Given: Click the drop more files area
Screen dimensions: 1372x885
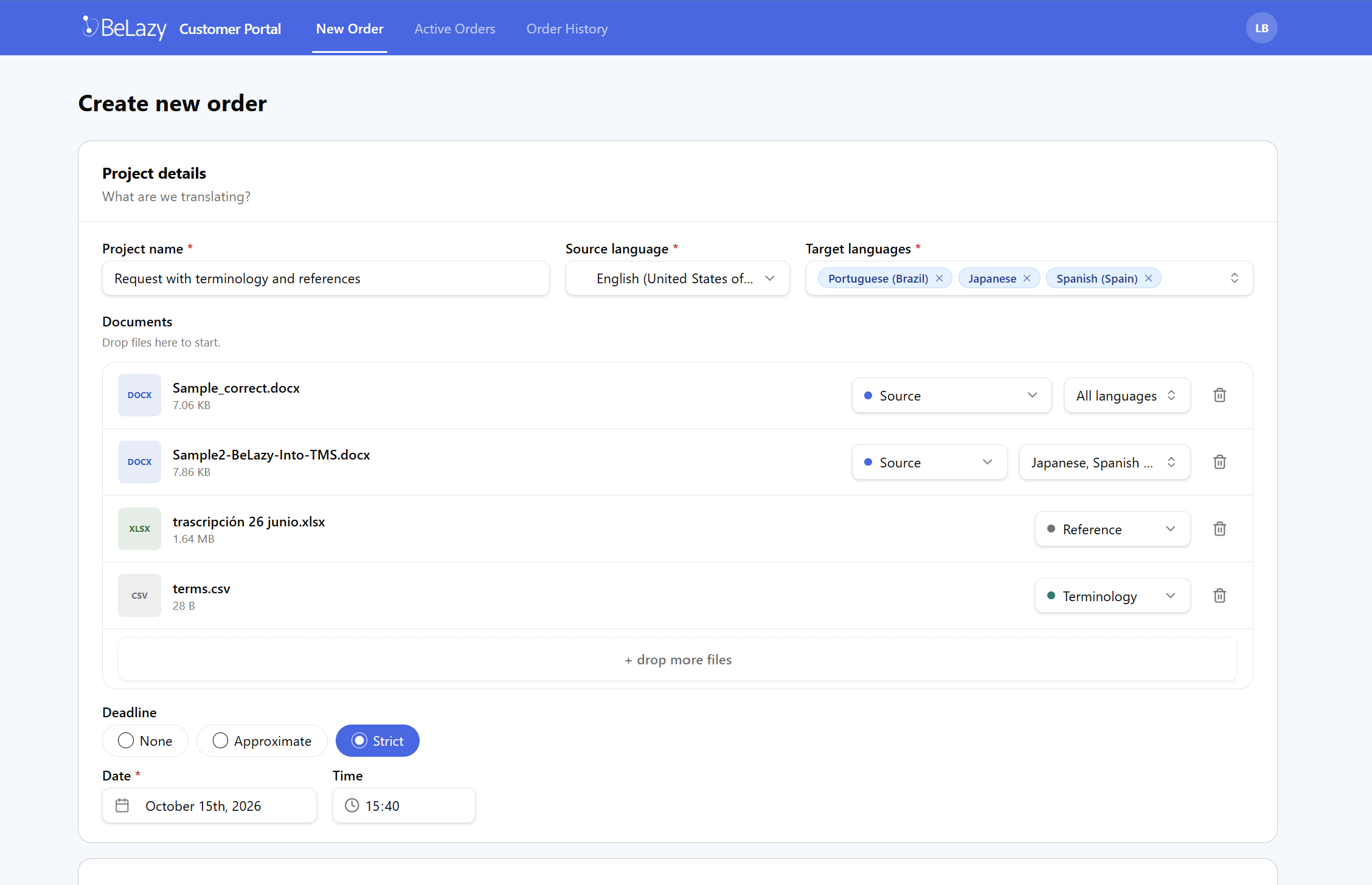Looking at the screenshot, I should pyautogui.click(x=677, y=659).
